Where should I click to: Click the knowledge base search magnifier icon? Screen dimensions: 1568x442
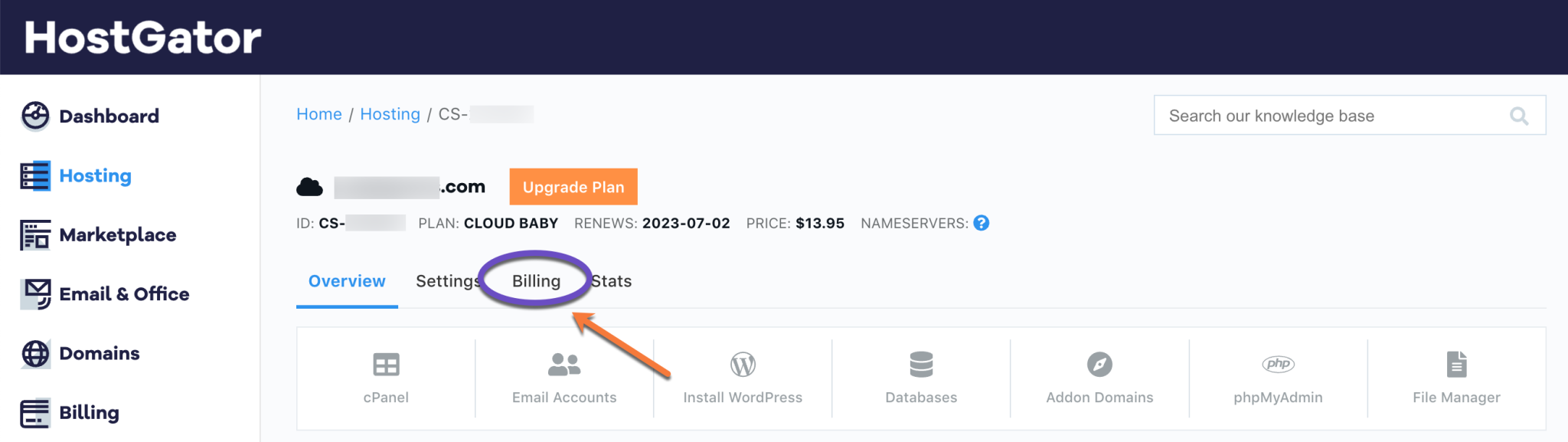click(x=1520, y=115)
